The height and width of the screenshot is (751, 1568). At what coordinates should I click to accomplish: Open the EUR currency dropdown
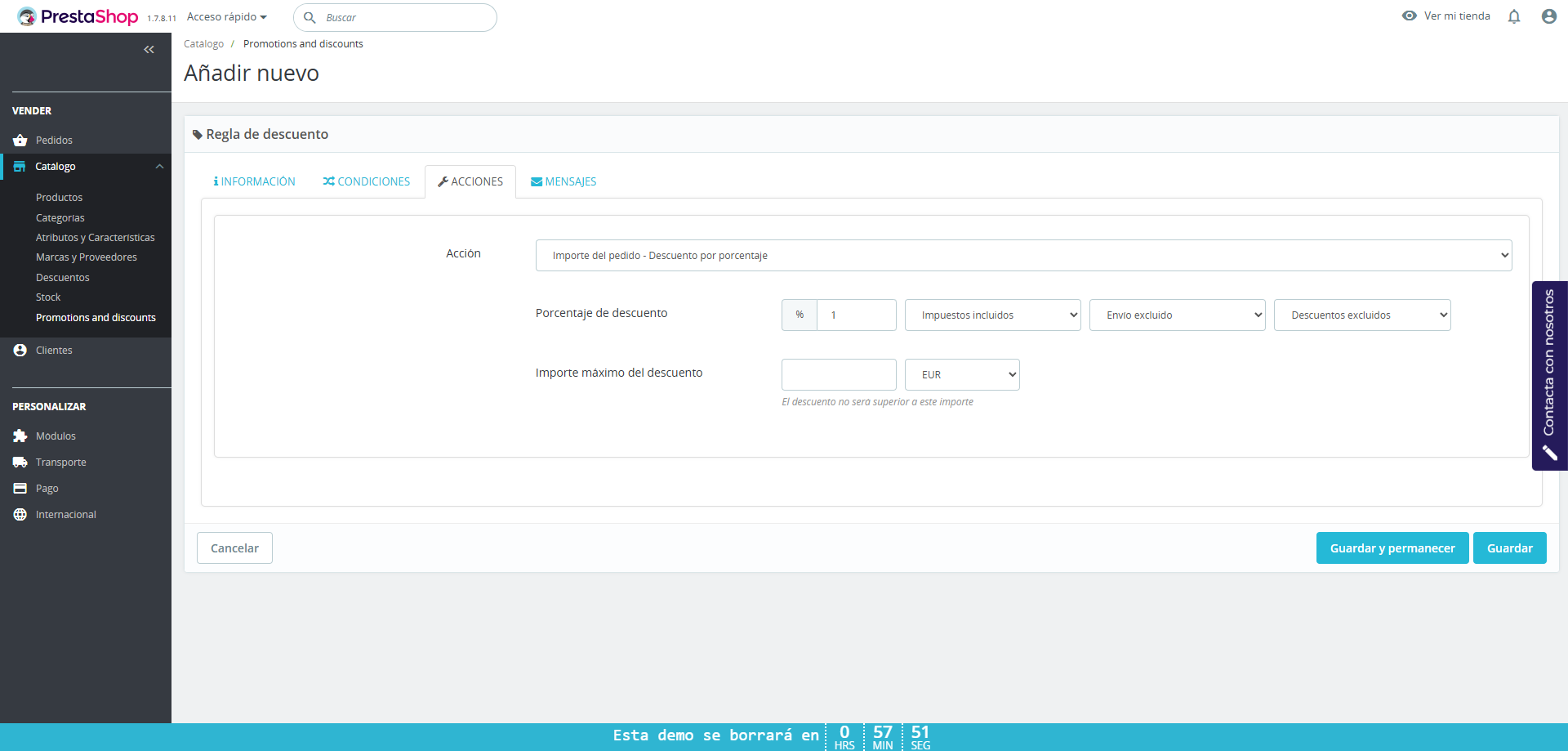(962, 374)
